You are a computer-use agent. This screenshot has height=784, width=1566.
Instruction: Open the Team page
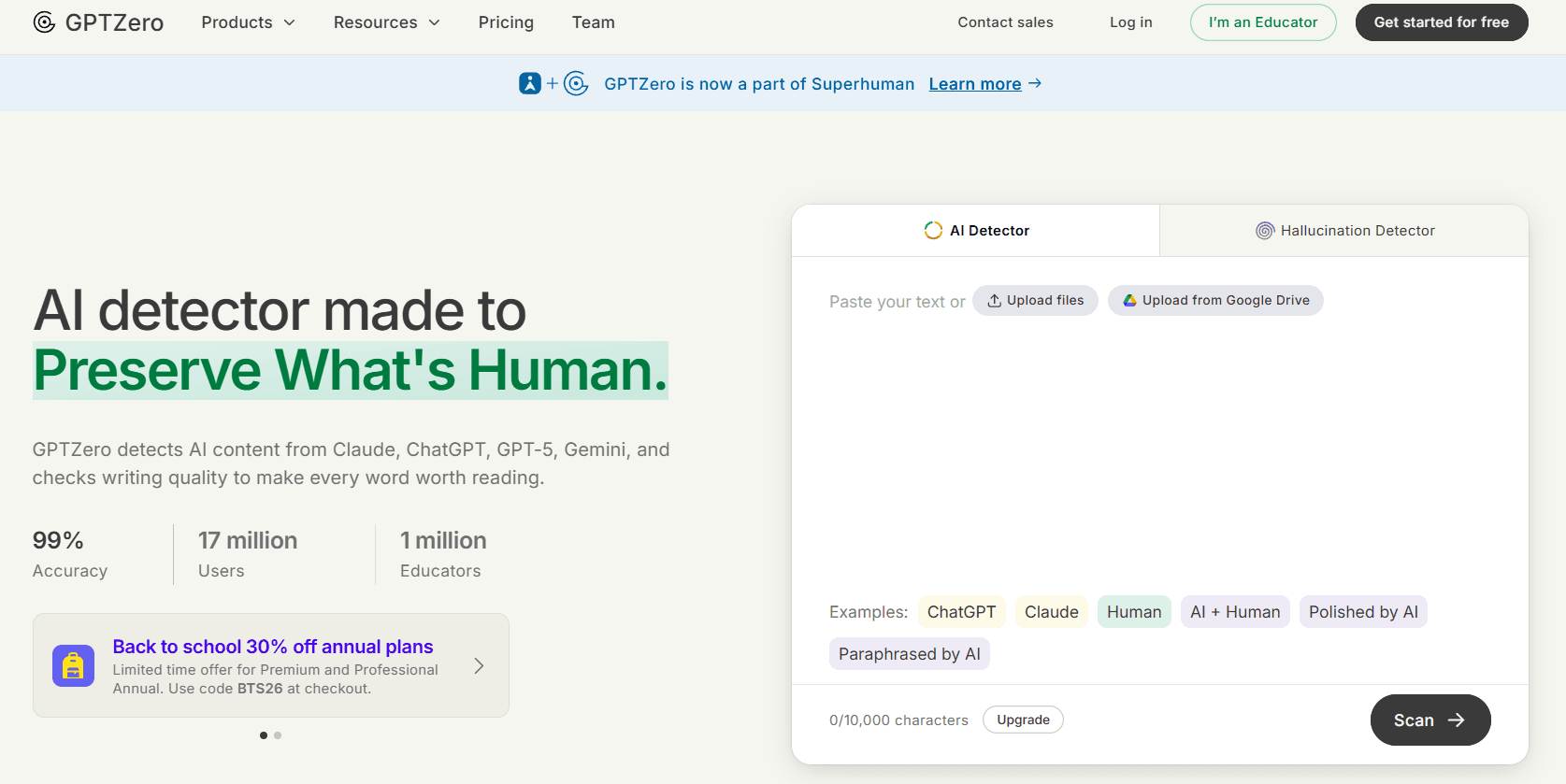594,22
